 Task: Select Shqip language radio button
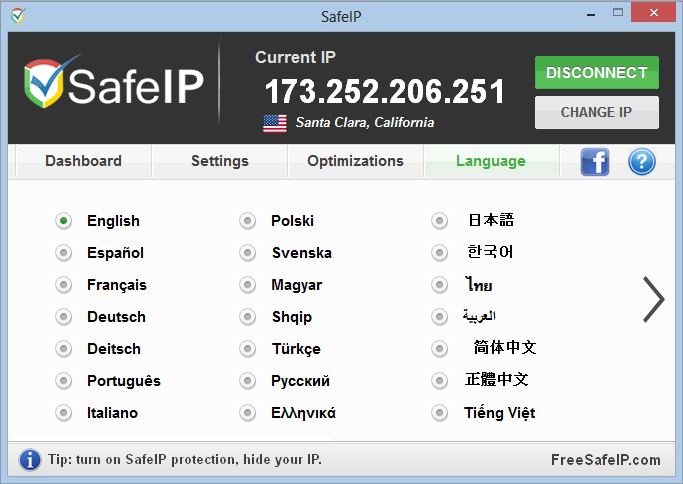pyautogui.click(x=247, y=317)
